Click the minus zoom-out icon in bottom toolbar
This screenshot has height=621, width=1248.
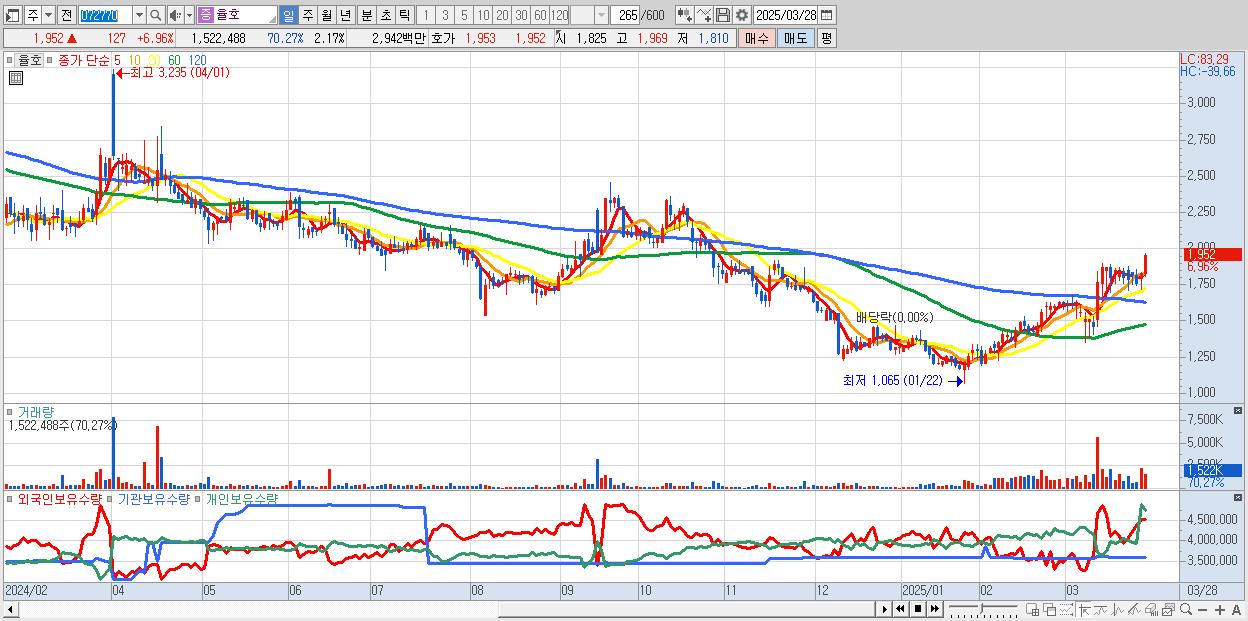[1203, 609]
